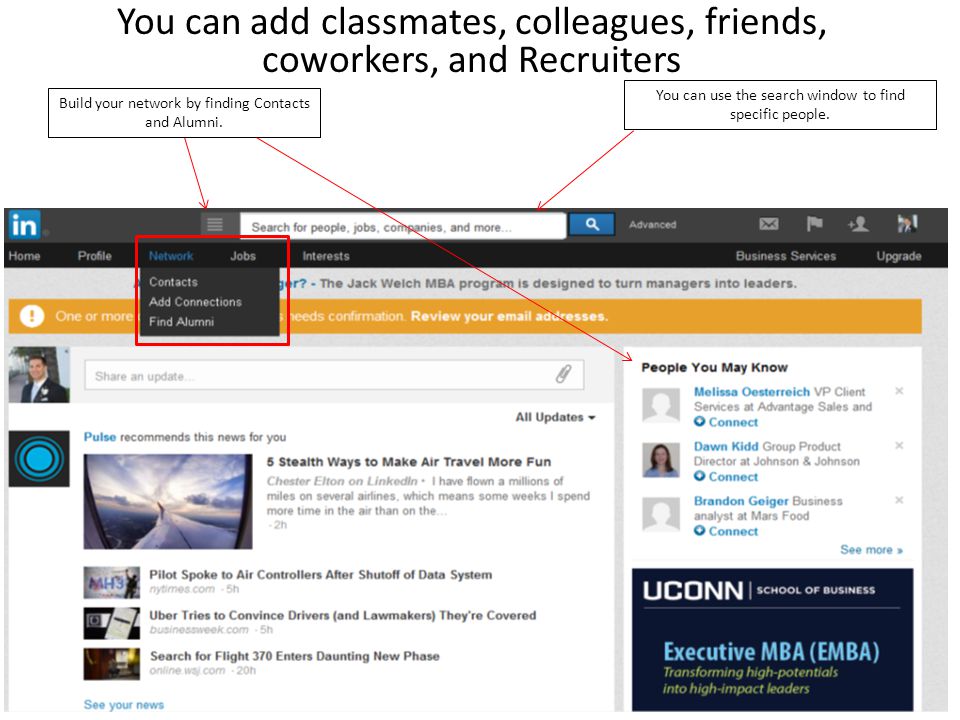Image resolution: width=960 pixels, height=720 pixels.
Task: Select Add Connections in Network dropdown
Action: tap(195, 302)
